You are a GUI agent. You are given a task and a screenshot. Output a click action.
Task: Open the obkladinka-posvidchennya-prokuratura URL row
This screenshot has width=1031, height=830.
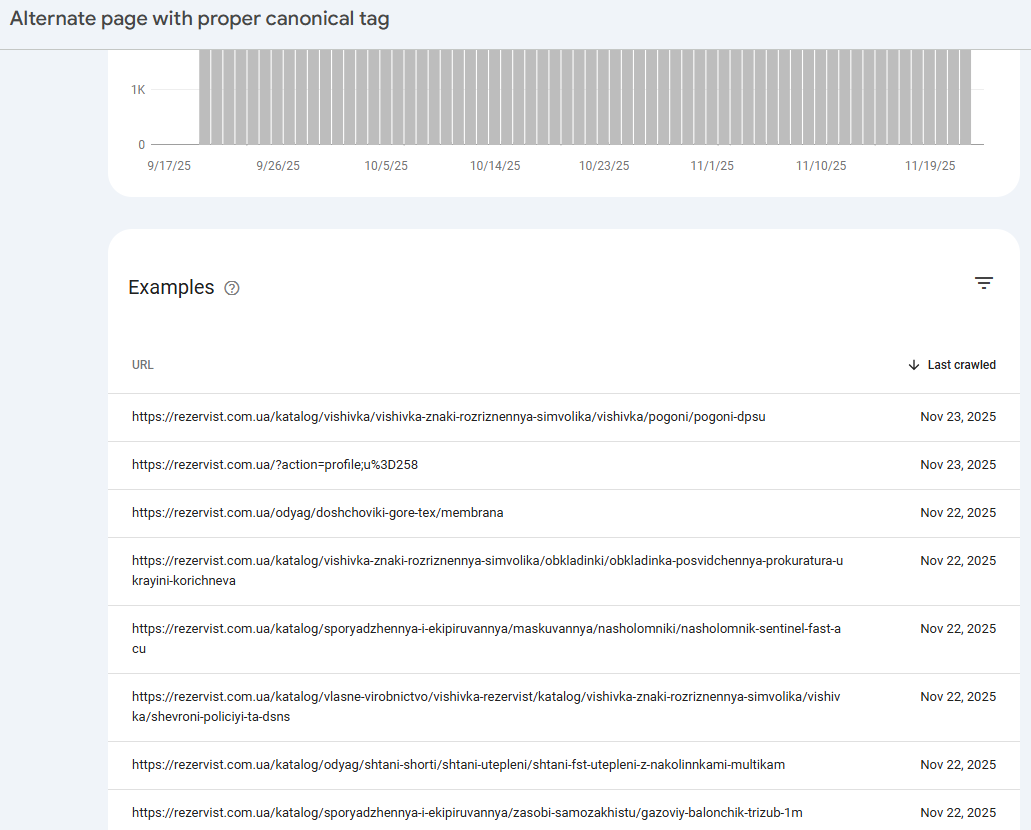tap(563, 572)
